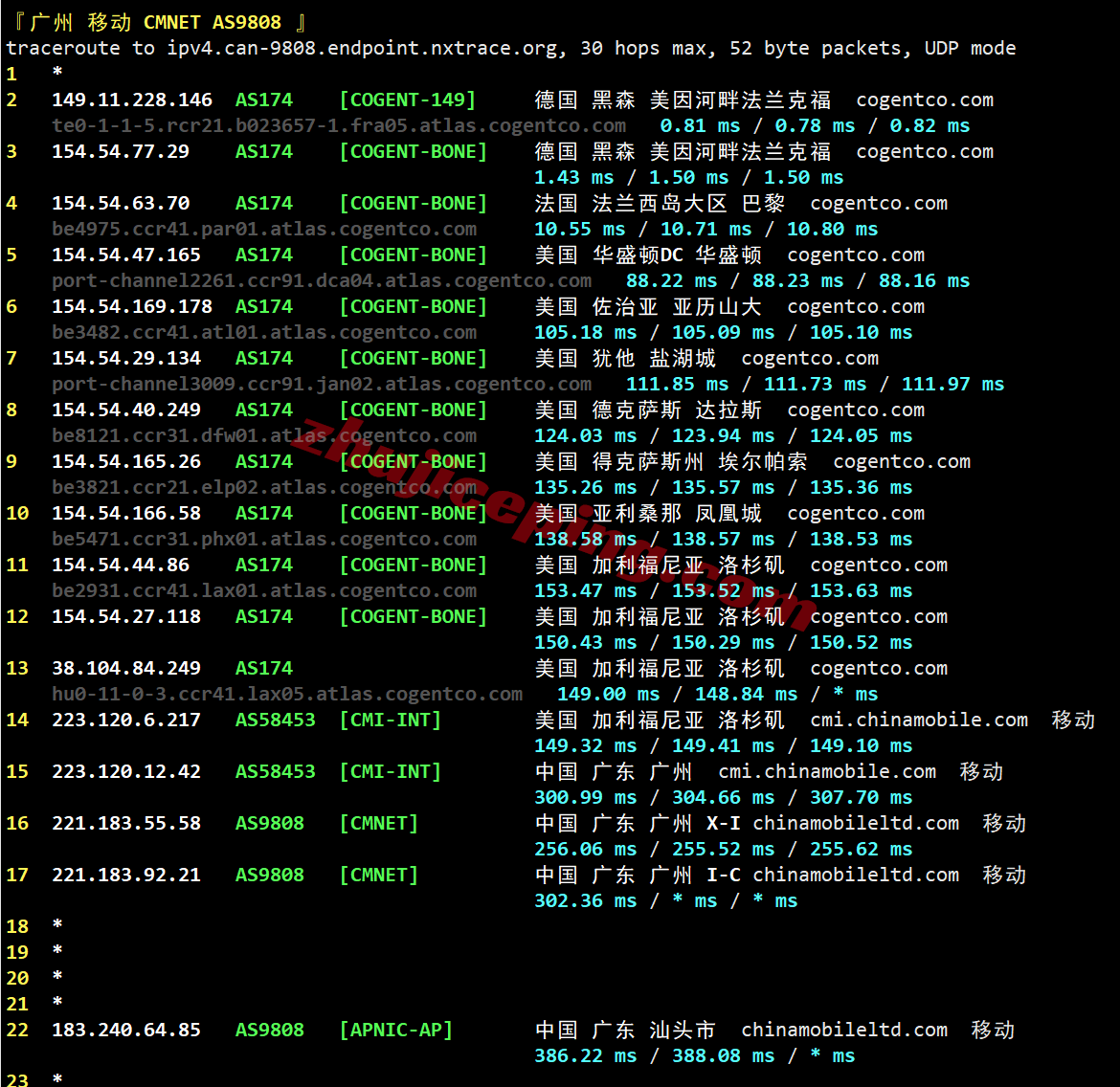Select latency value 10.55 ms
1120x1087 pixels.
tap(580, 230)
